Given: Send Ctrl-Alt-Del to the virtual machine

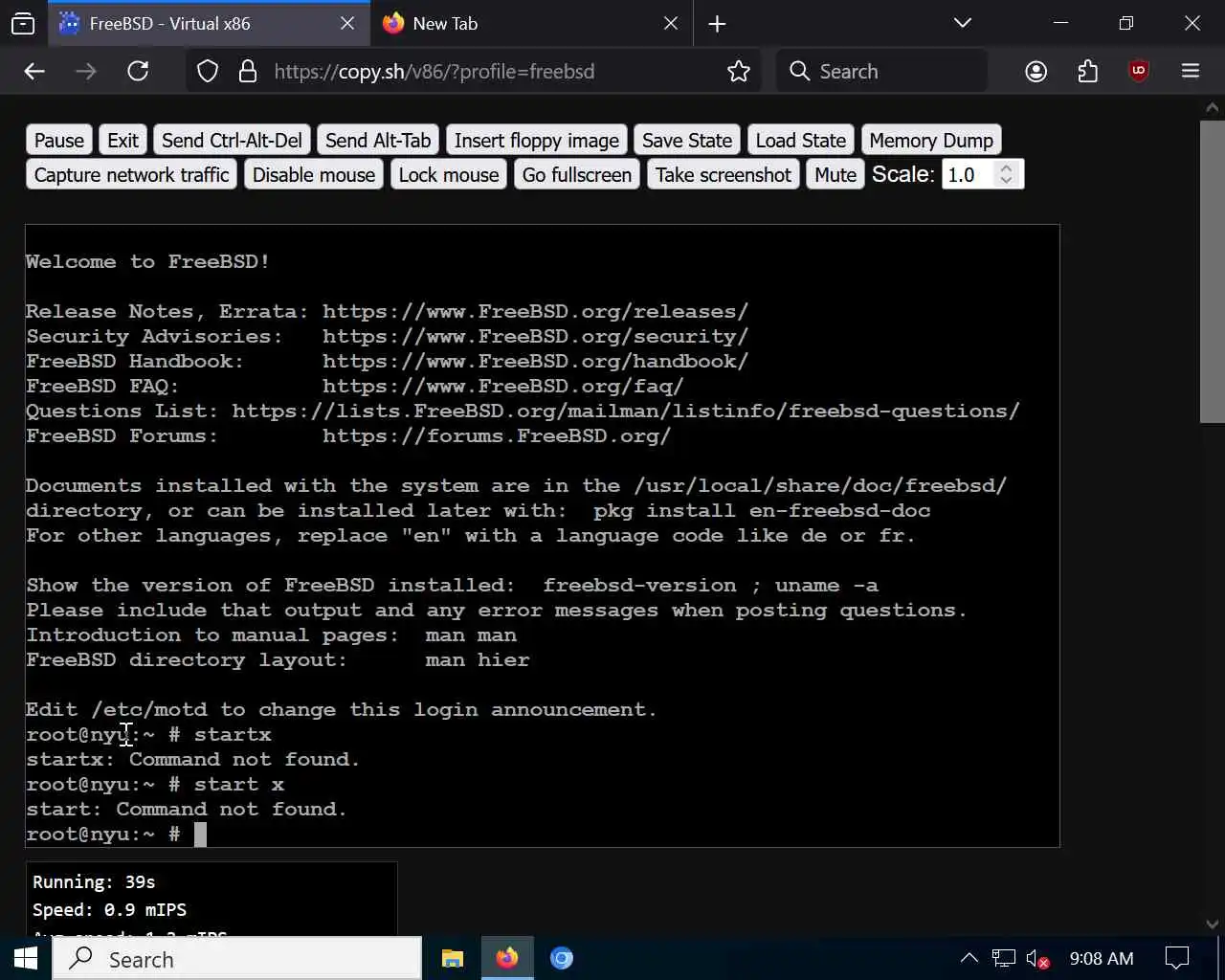Looking at the screenshot, I should (232, 141).
